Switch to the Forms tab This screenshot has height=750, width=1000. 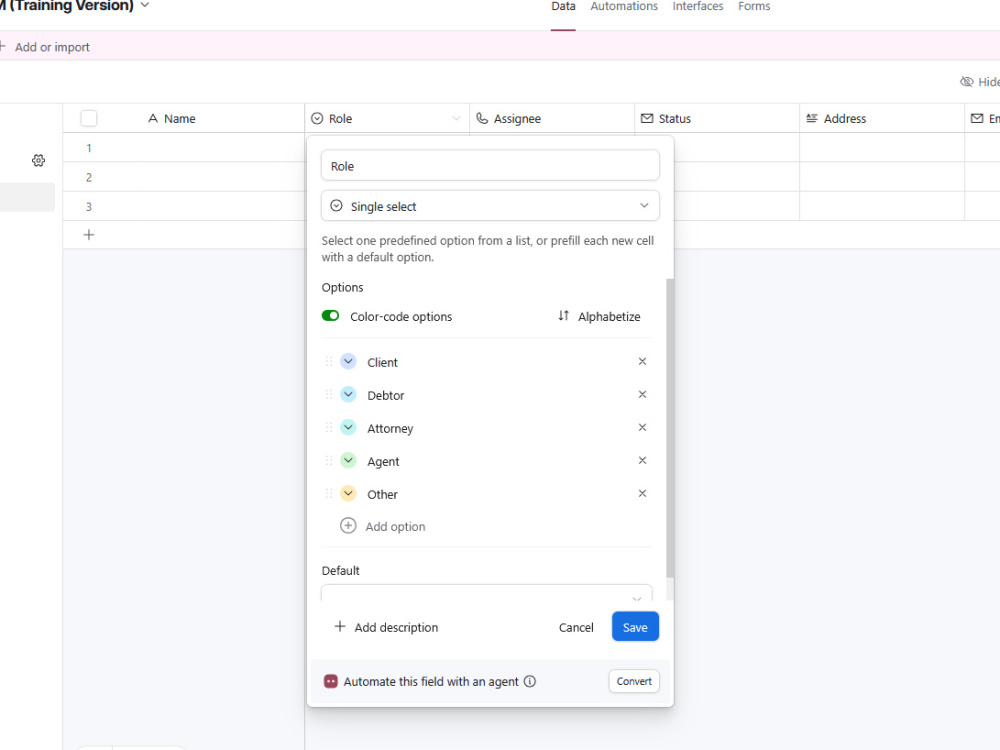[754, 6]
